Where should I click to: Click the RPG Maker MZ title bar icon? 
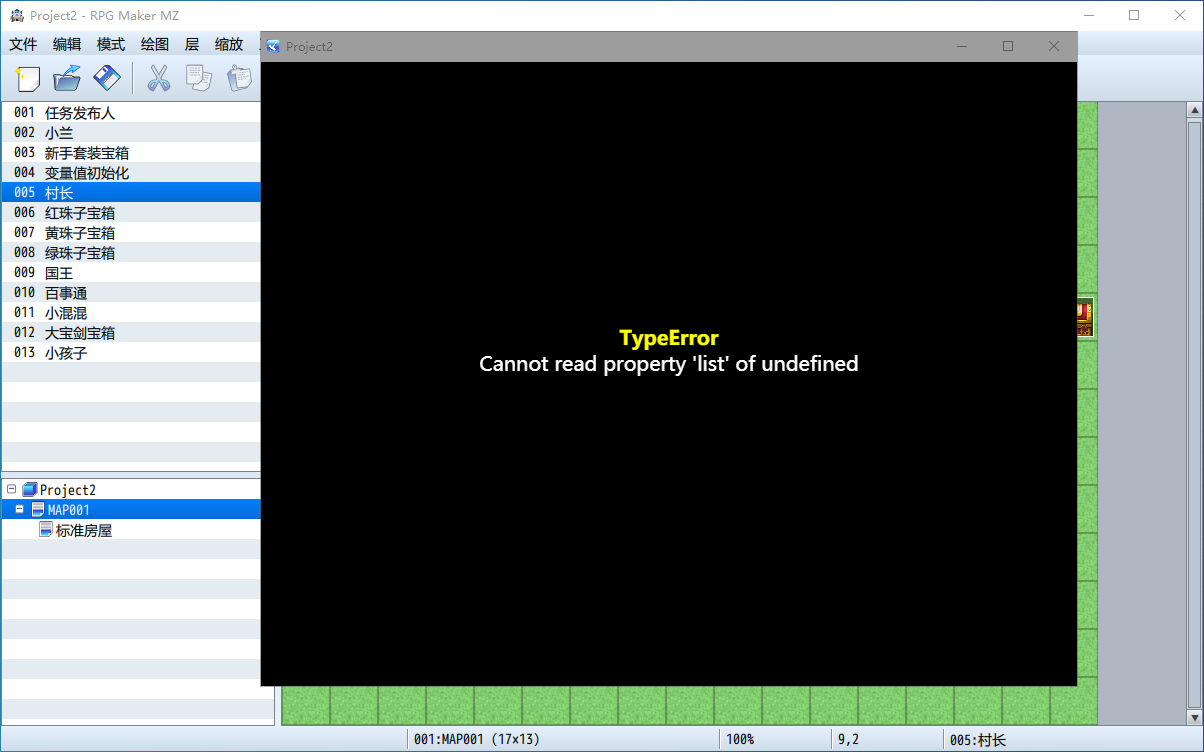[16, 15]
